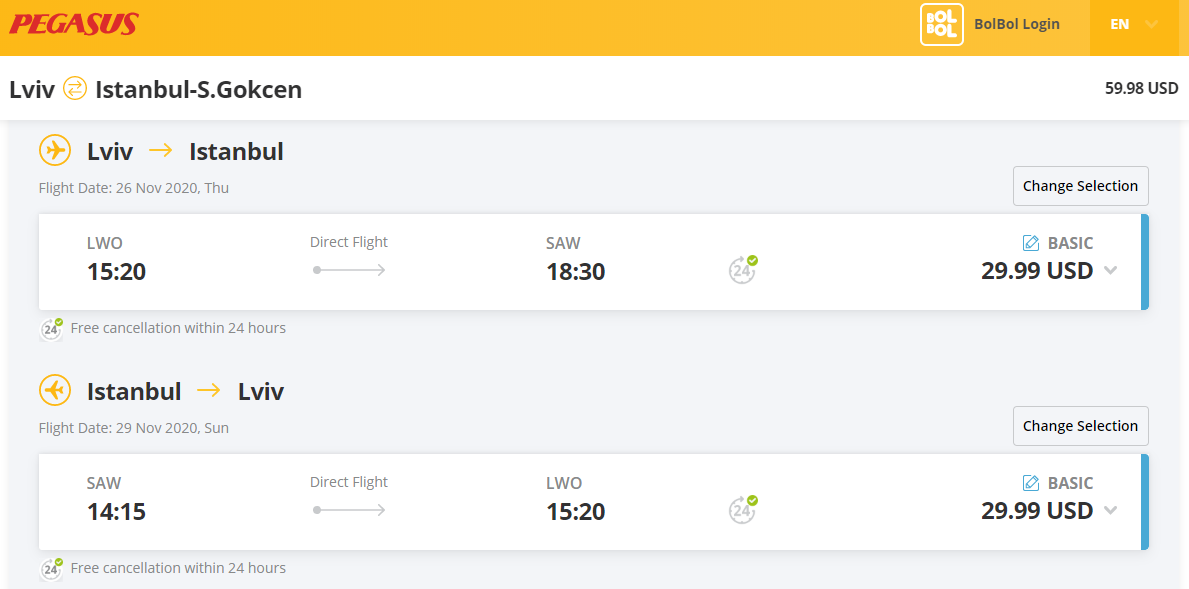Screen dimensions: 1189x589
Task: Click the Lviv to Istanbul departure plane icon
Action: click(x=55, y=151)
